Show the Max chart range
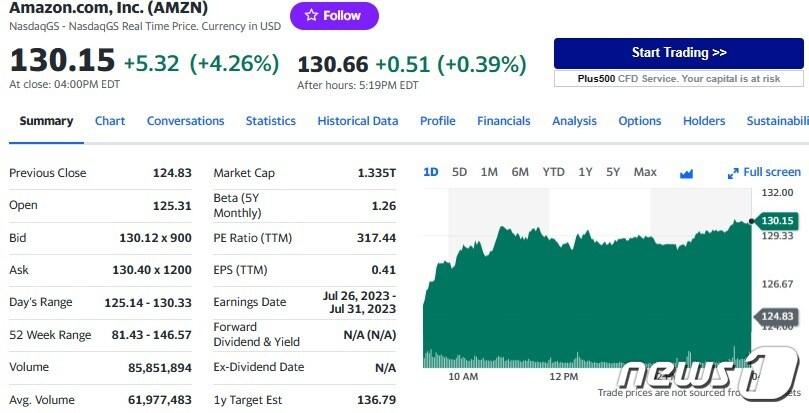Image resolution: width=809 pixels, height=413 pixels. (x=645, y=172)
